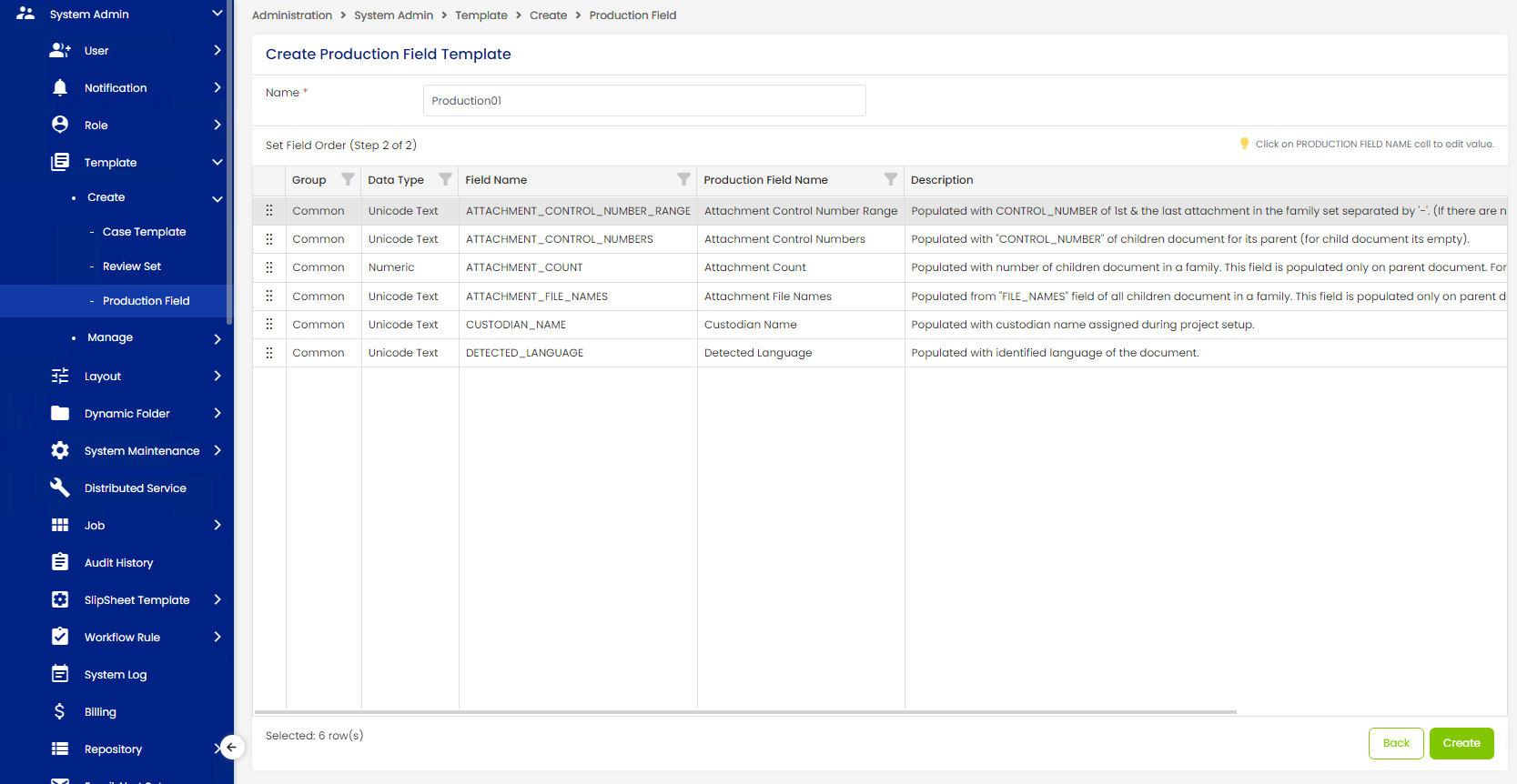Open the Production Field Name column filter
Image resolution: width=1517 pixels, height=784 pixels.
click(x=891, y=179)
